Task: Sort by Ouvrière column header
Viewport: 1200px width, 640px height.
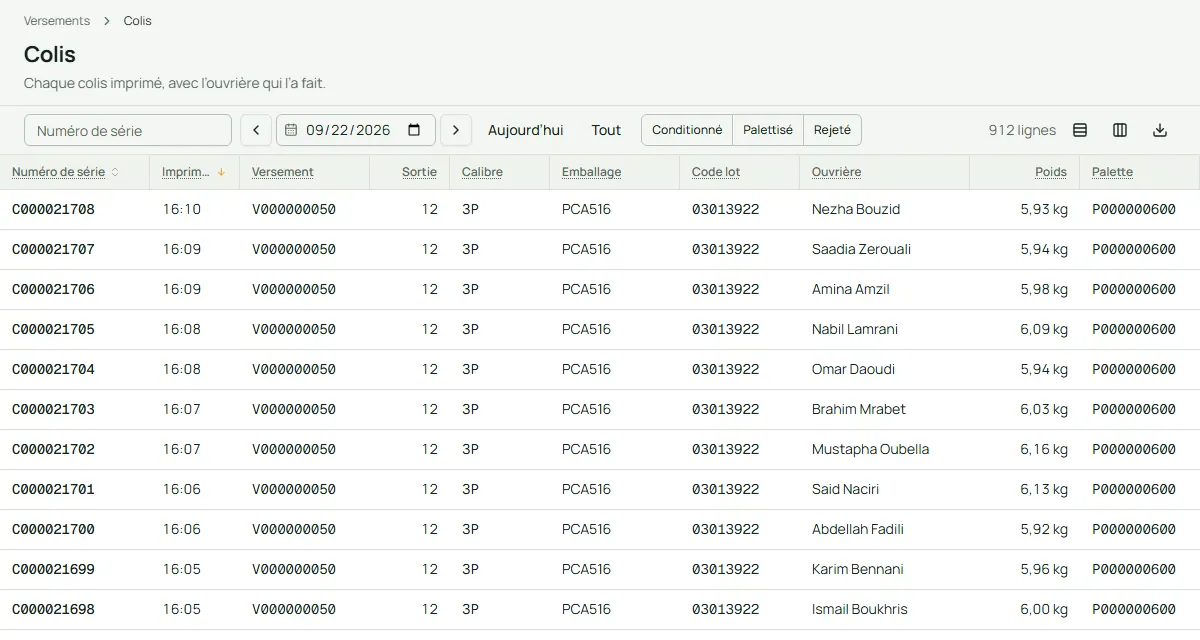Action: pyautogui.click(x=836, y=172)
